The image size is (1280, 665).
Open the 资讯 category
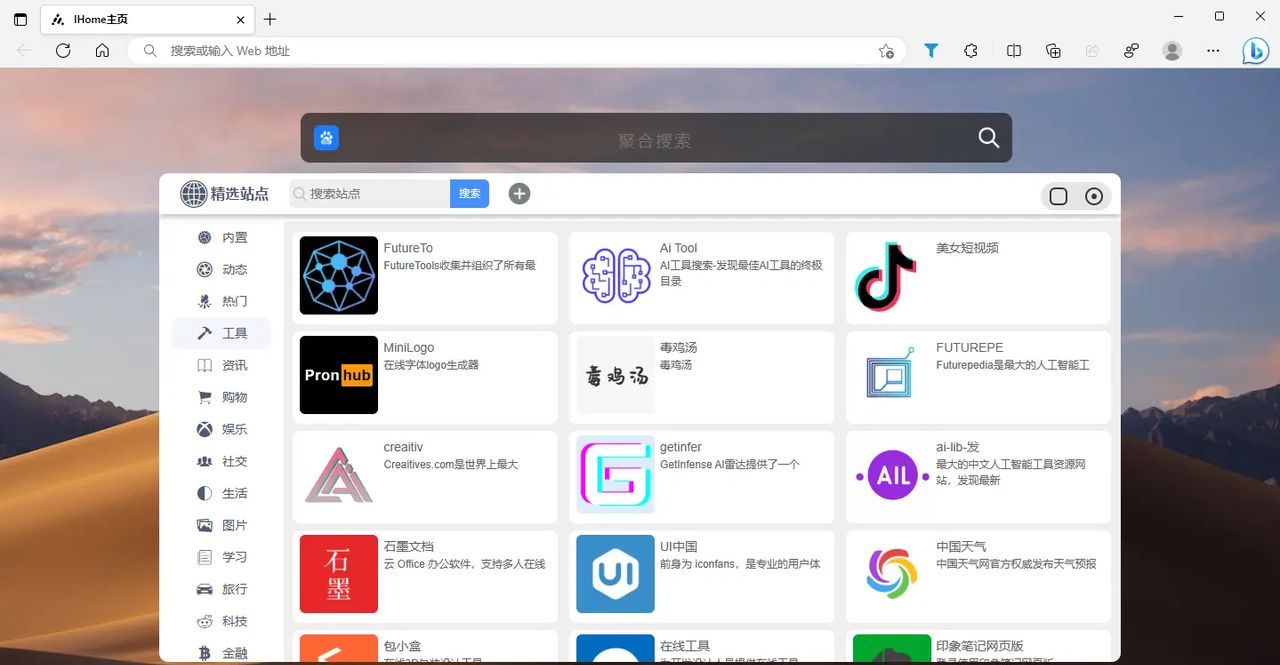221,365
